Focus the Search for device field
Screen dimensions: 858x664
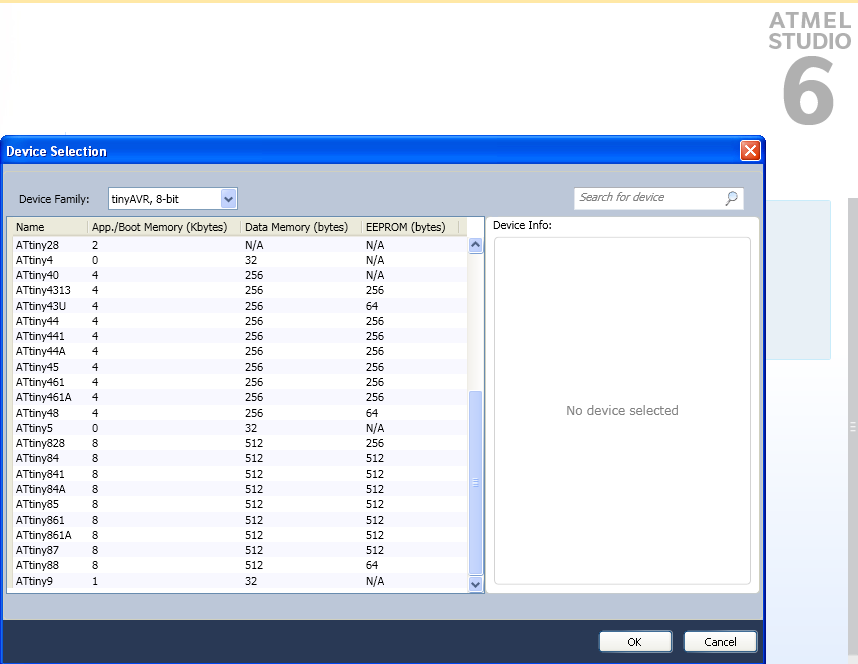659,198
